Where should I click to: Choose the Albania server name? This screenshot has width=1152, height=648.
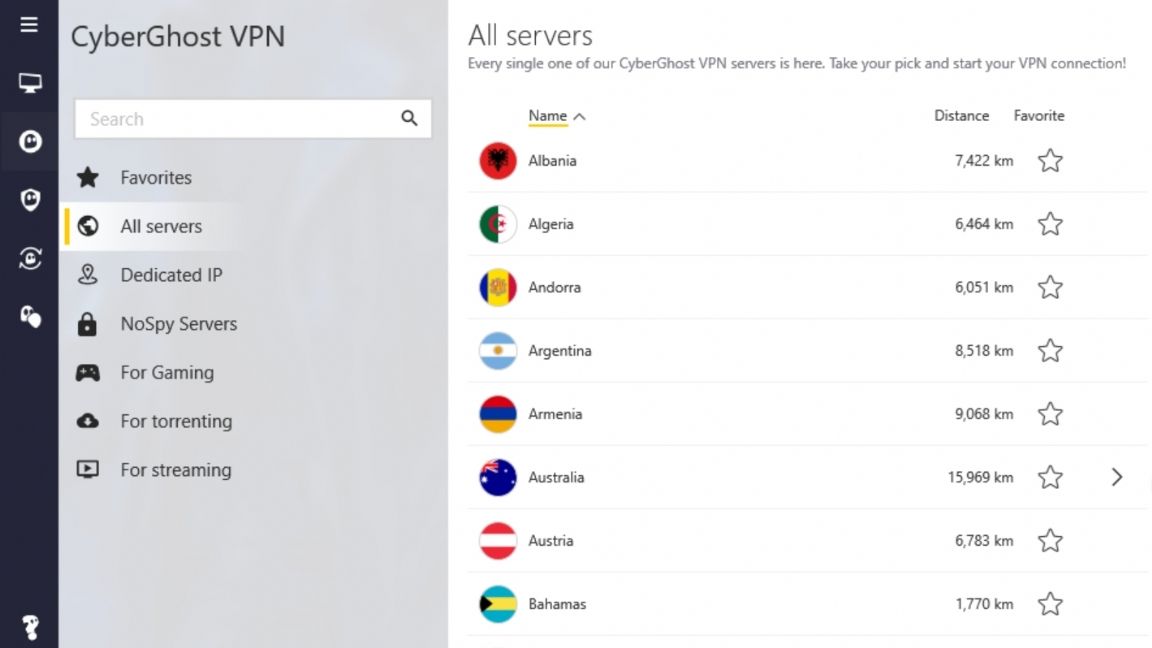[x=552, y=161]
